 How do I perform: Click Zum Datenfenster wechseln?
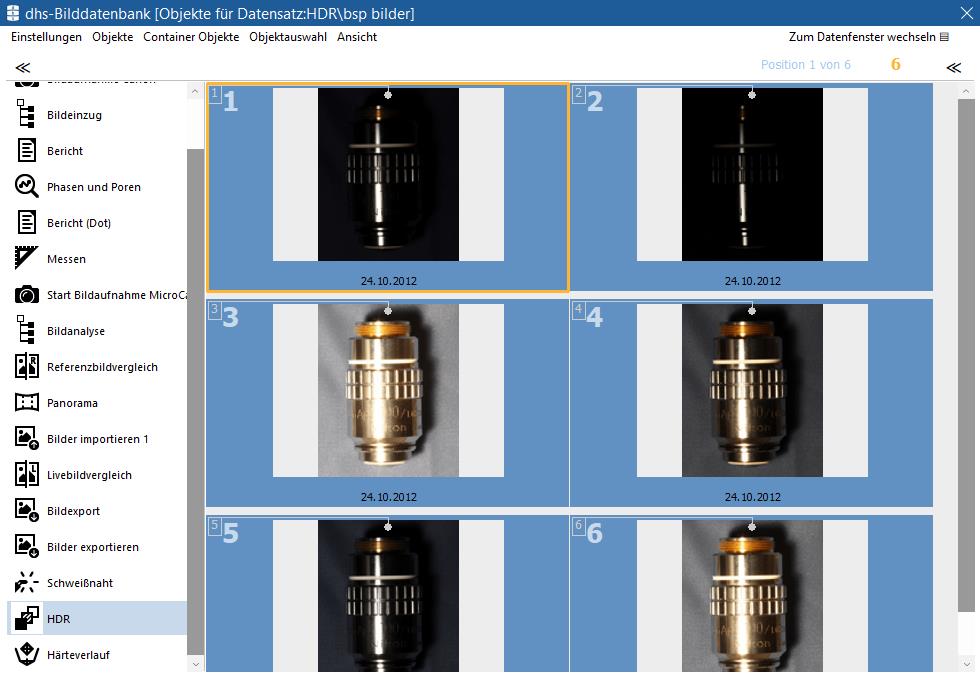[868, 37]
